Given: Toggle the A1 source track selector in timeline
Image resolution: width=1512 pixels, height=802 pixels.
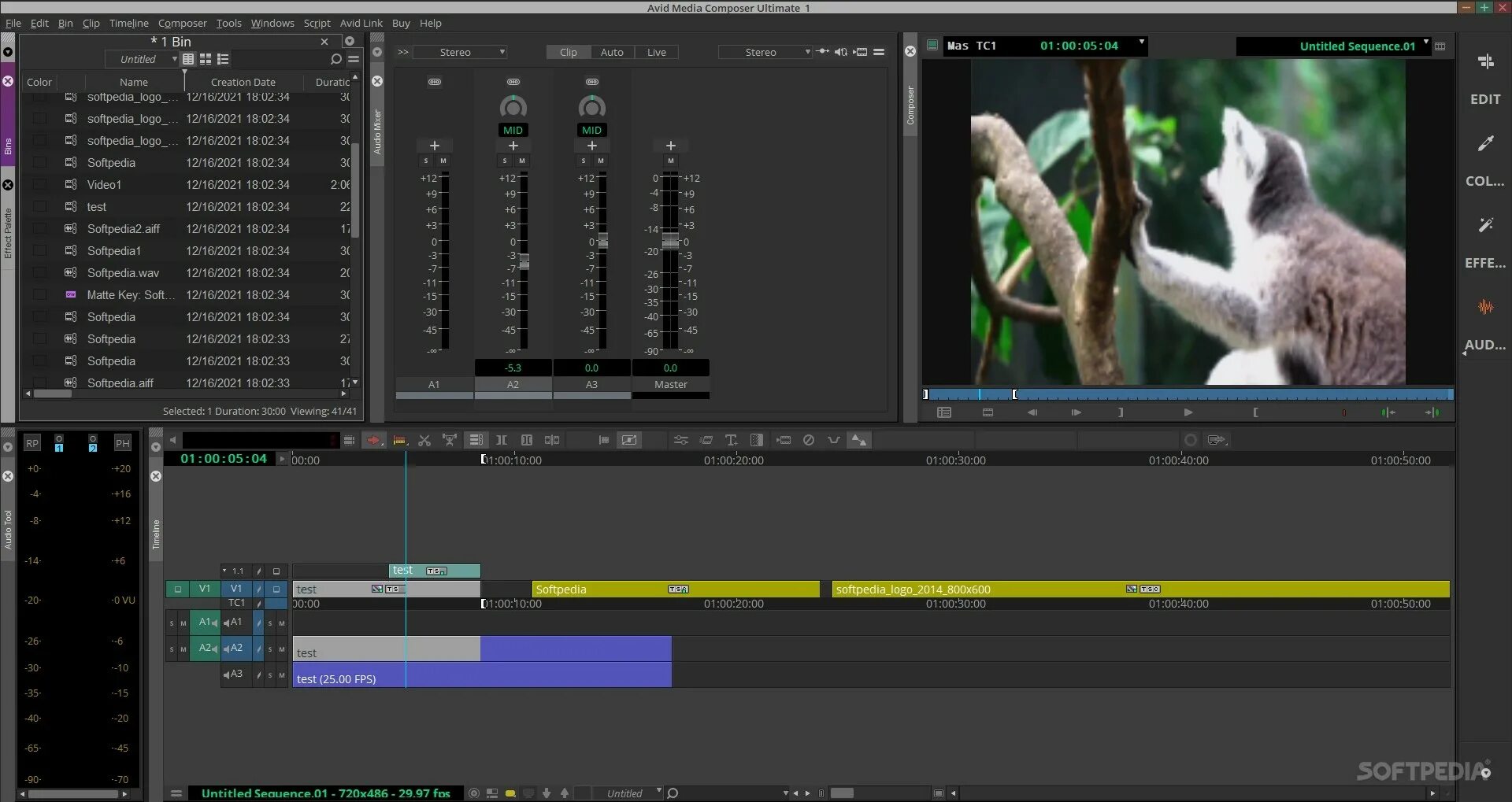Looking at the screenshot, I should (x=205, y=622).
